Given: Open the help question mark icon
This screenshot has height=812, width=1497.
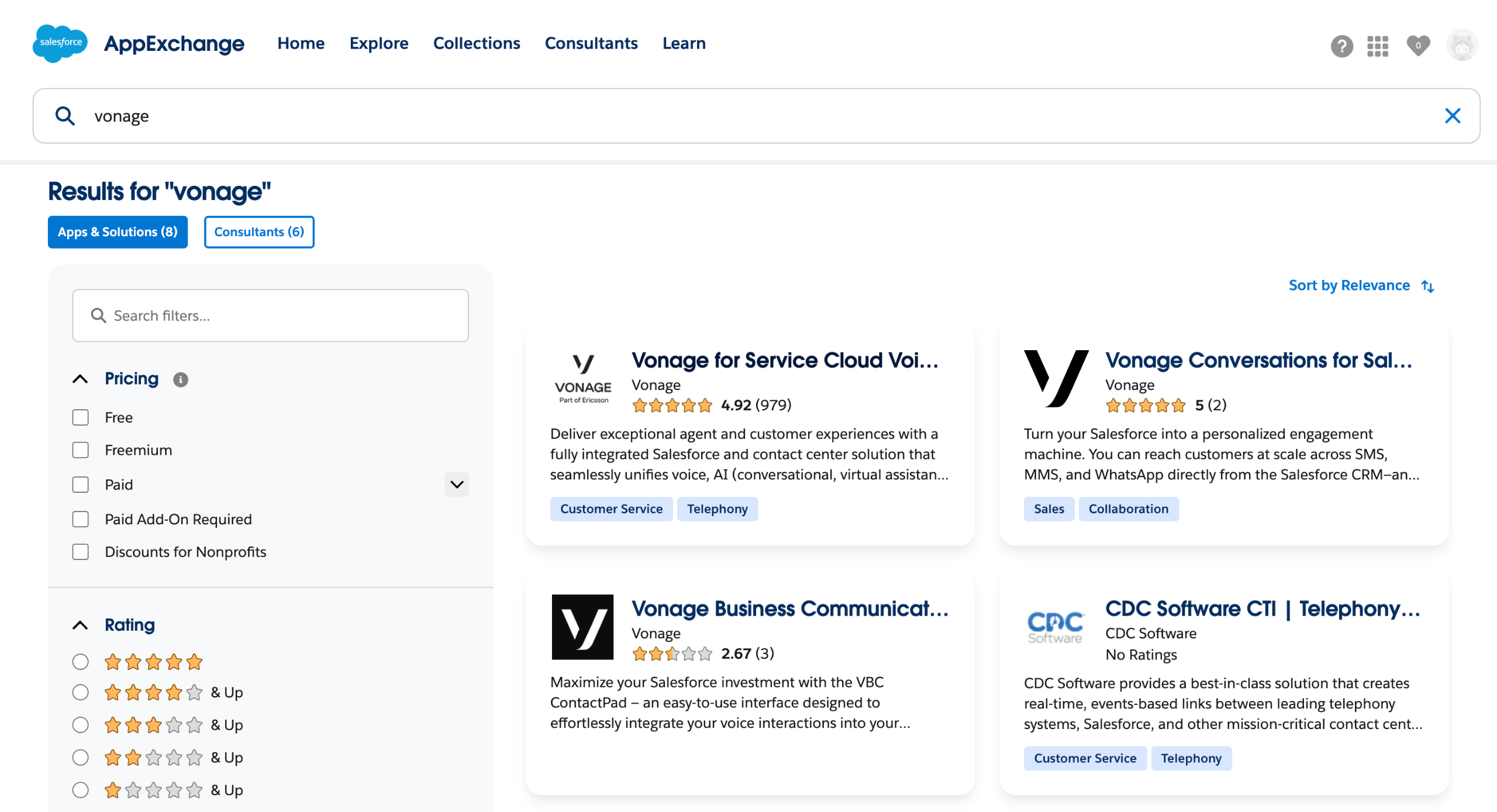Looking at the screenshot, I should point(1341,46).
